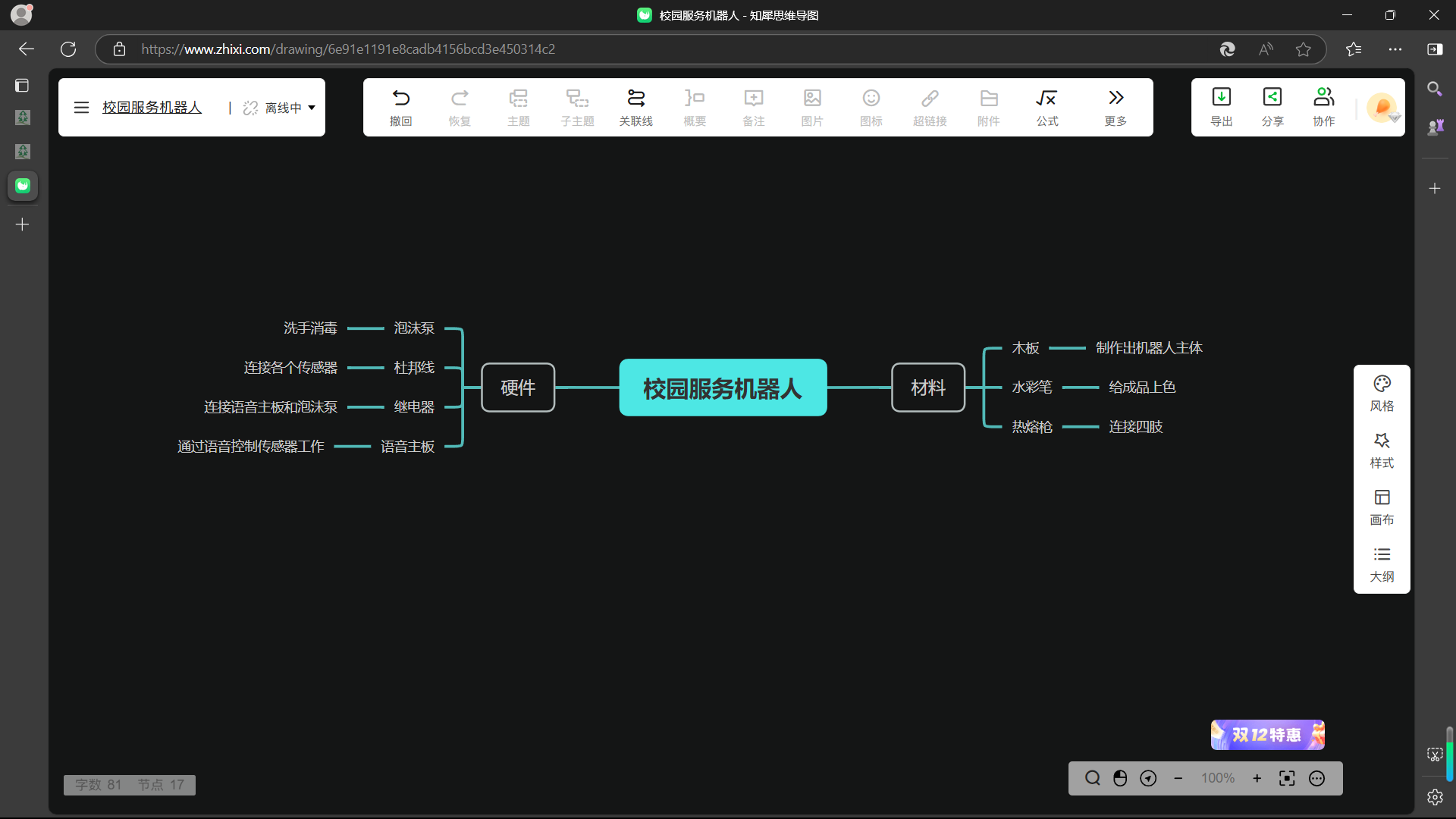The image size is (1456, 819).
Task: Export the mind map with 导出
Action: (1222, 107)
